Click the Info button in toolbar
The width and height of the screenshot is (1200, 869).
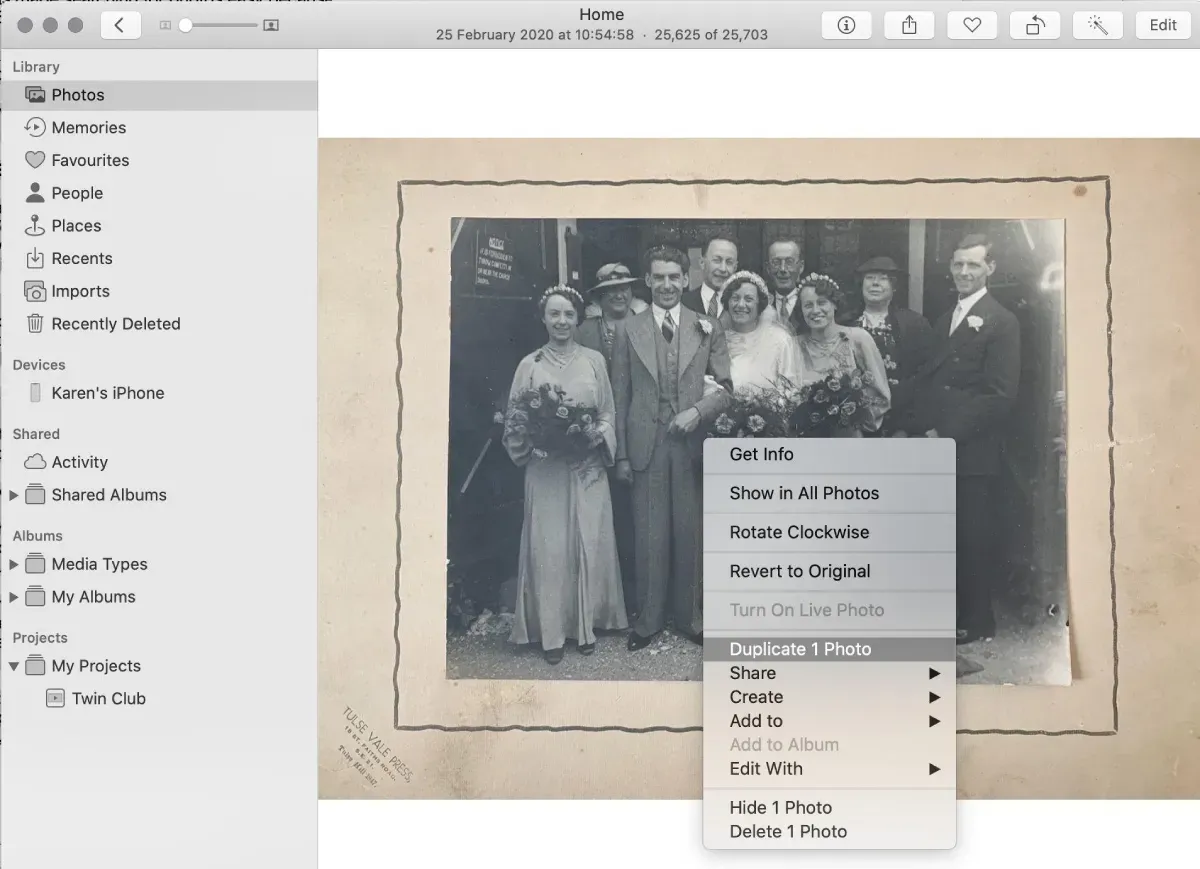[x=846, y=25]
